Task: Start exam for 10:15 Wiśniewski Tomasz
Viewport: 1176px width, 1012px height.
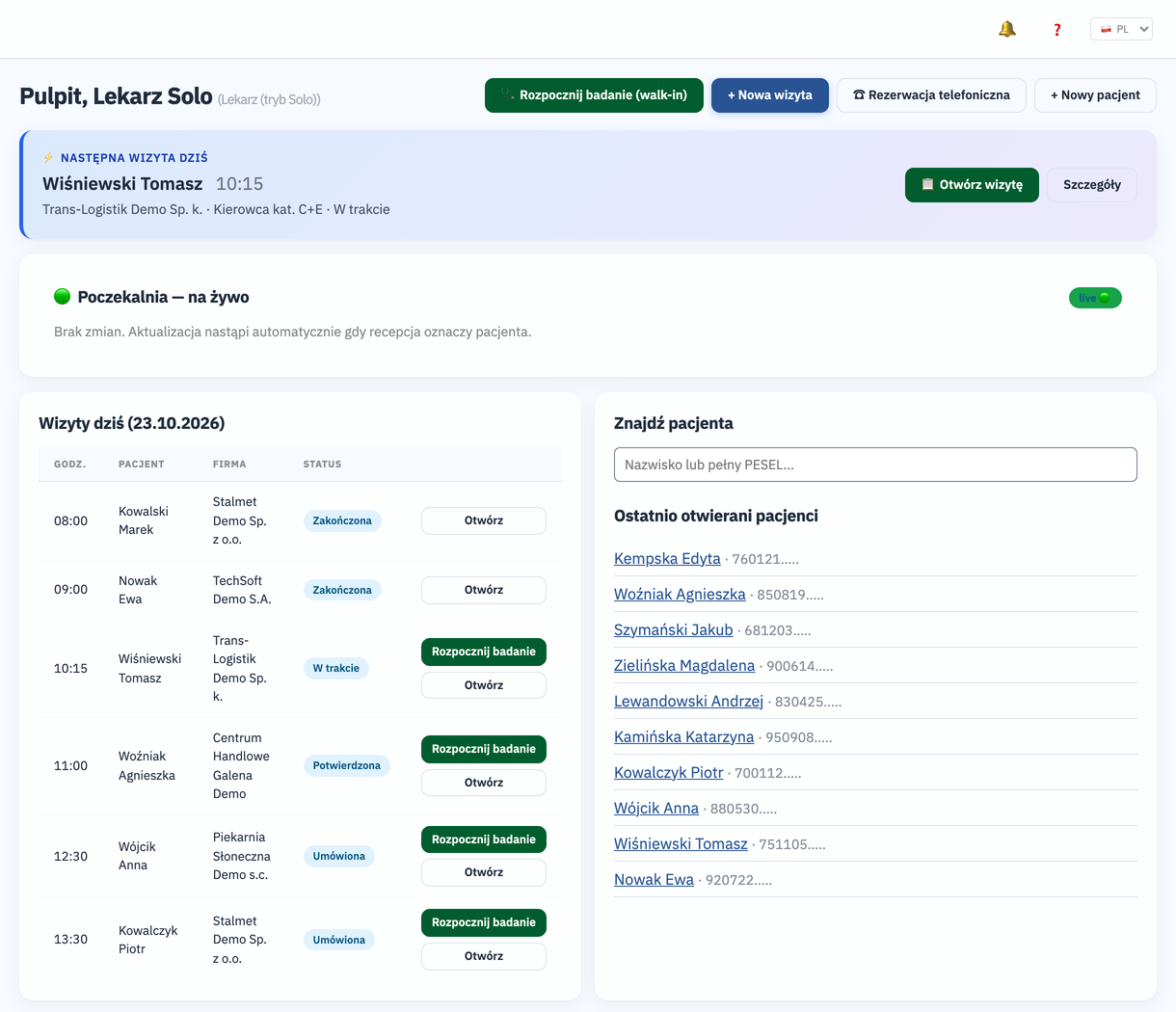Action: pyautogui.click(x=484, y=652)
